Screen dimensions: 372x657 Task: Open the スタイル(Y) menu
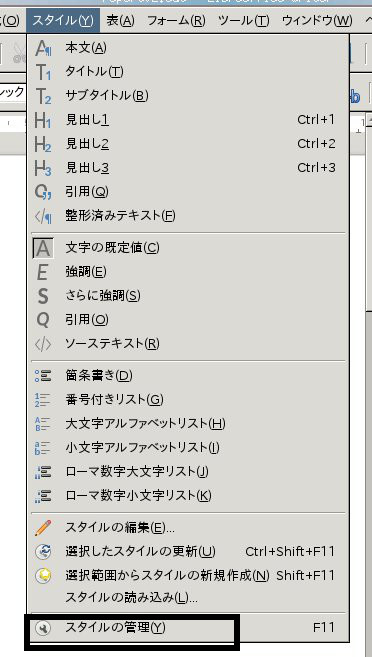63,20
